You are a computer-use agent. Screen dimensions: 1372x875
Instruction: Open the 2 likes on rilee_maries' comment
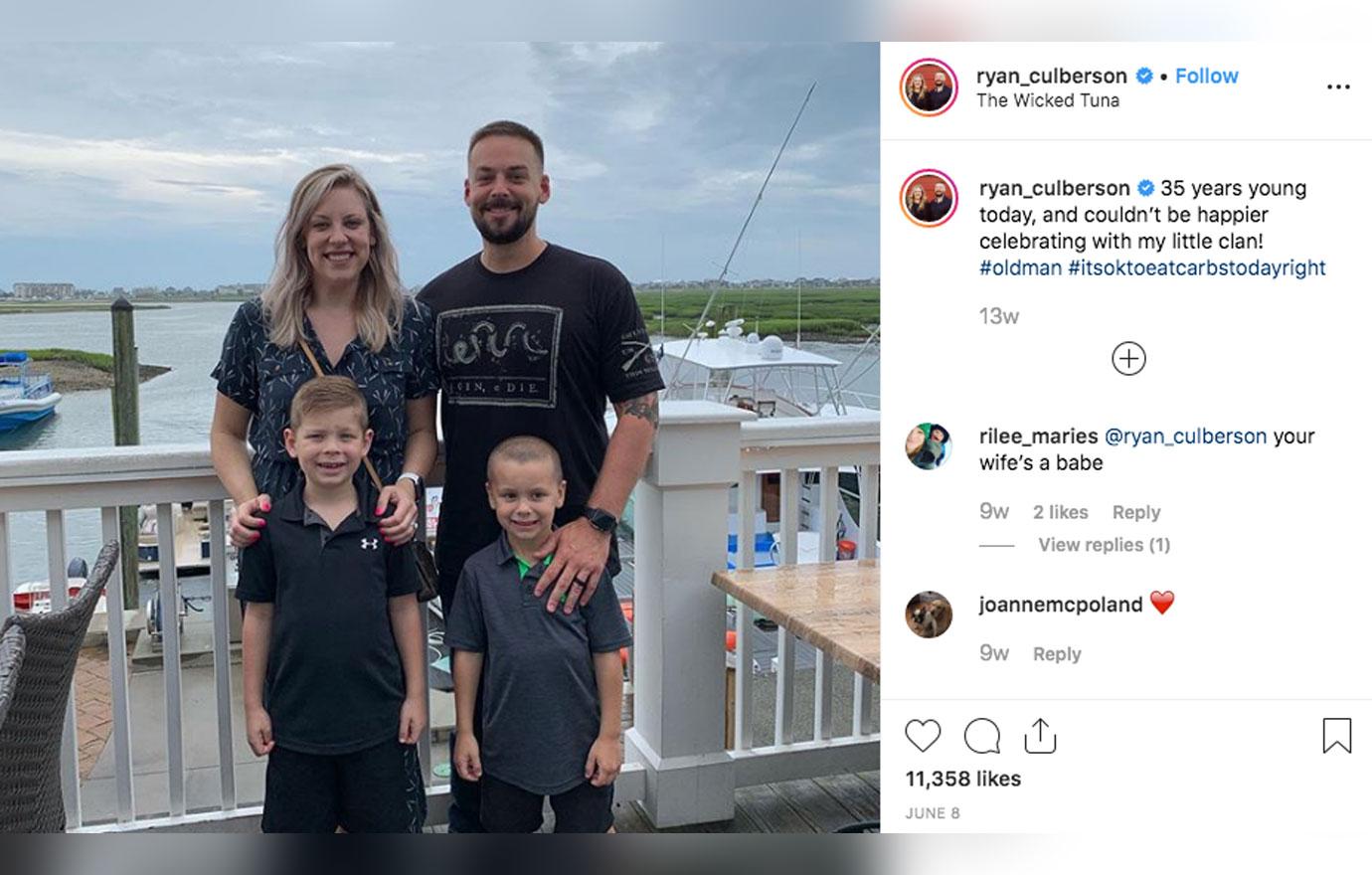click(x=1060, y=512)
